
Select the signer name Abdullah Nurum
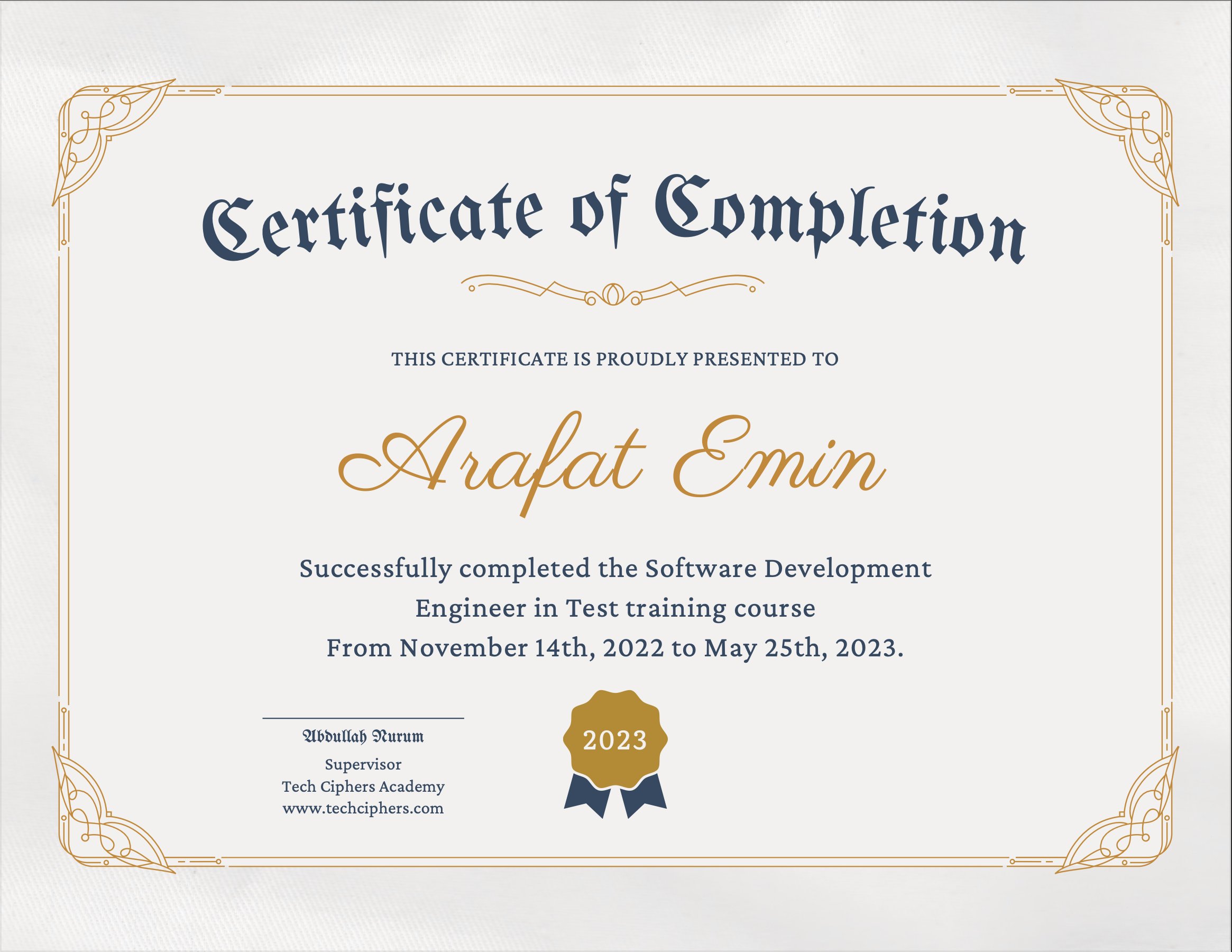(x=363, y=736)
